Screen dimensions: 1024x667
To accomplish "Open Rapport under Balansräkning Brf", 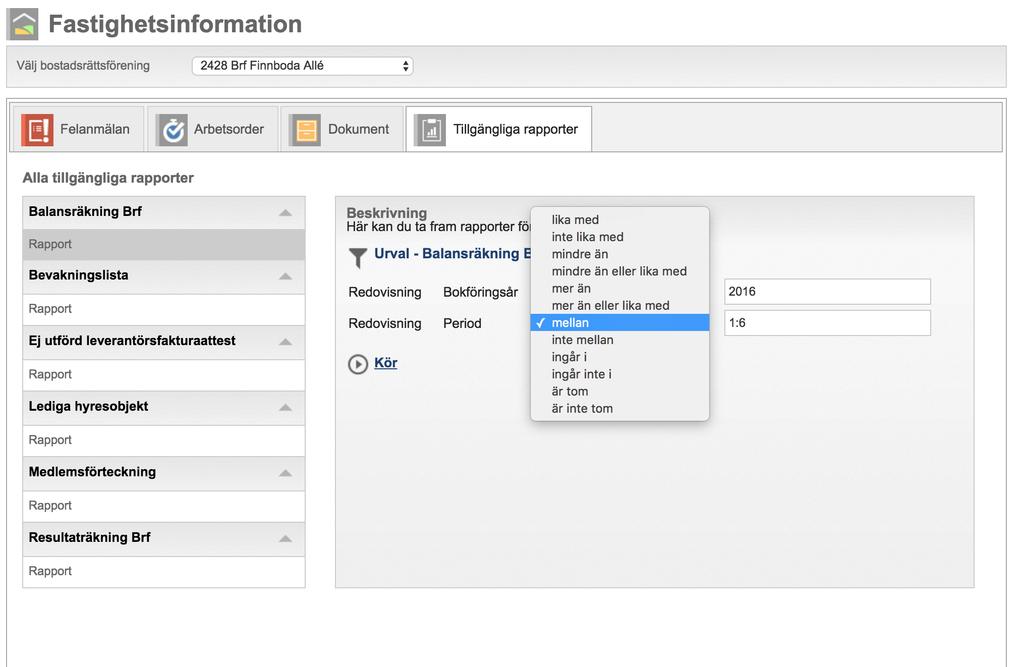I will click(x=164, y=244).
